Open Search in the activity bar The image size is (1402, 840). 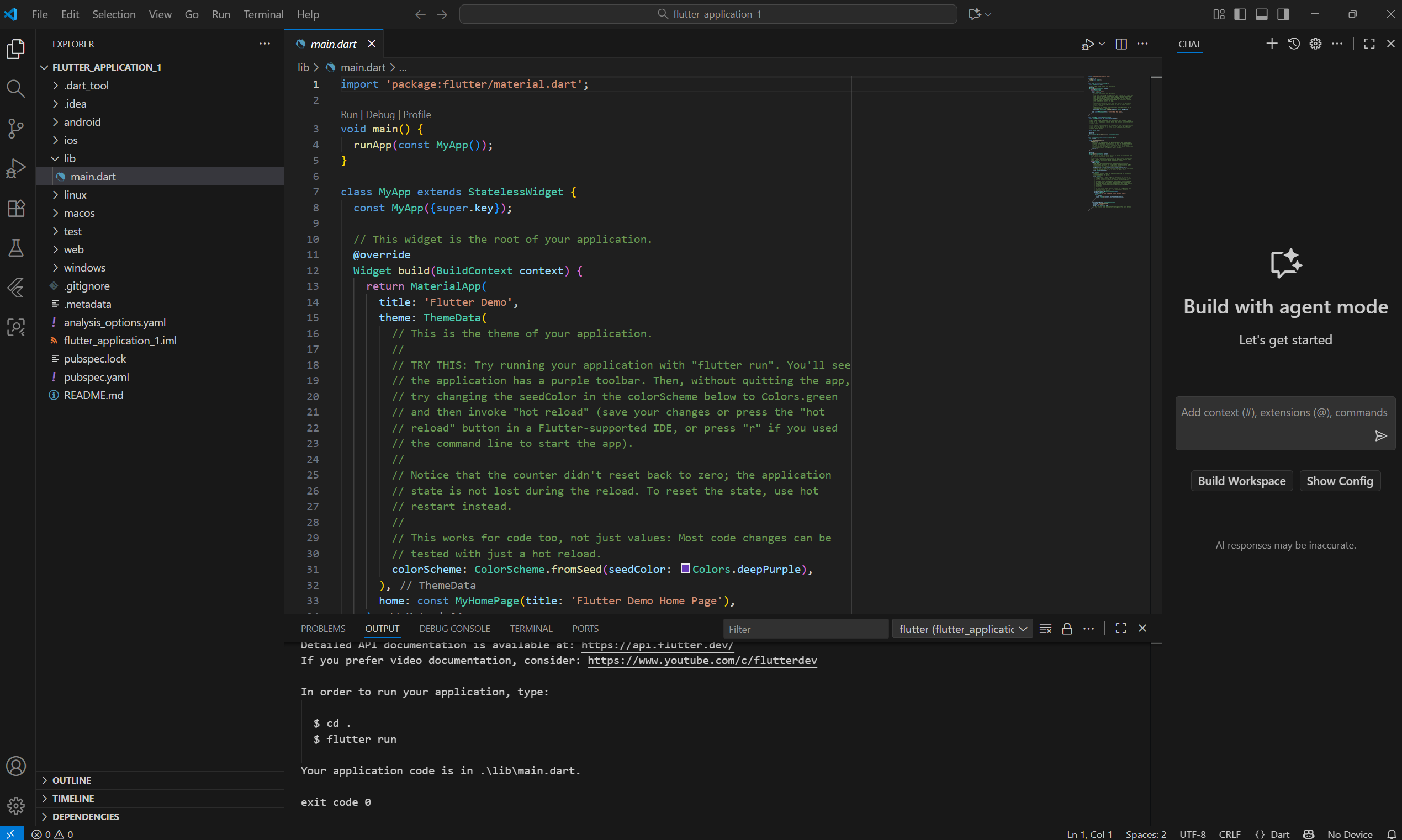[16, 89]
